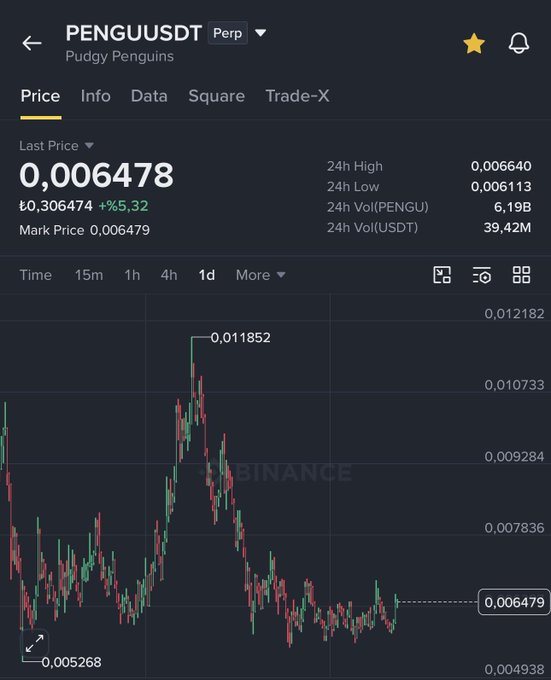The image size is (551, 680).
Task: Expand the More intervals dropdown
Action: tap(260, 275)
